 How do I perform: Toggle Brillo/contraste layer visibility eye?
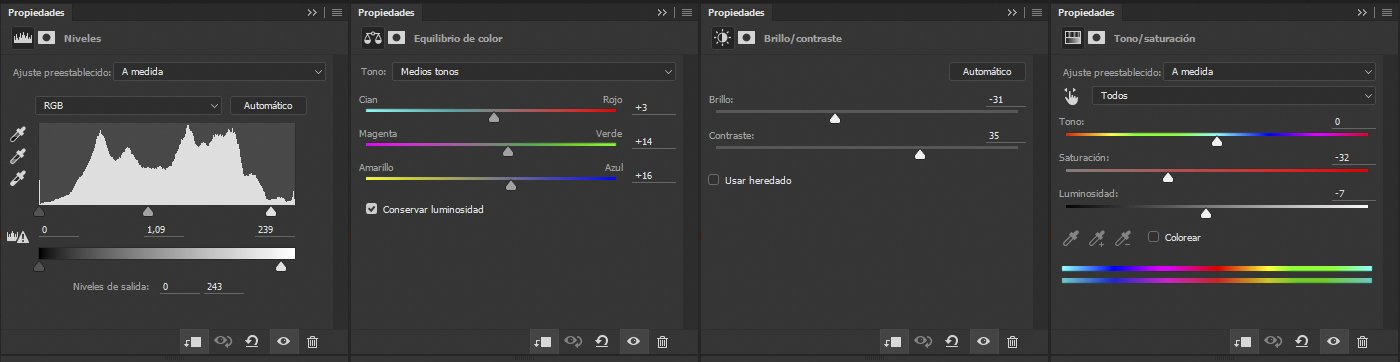(983, 342)
